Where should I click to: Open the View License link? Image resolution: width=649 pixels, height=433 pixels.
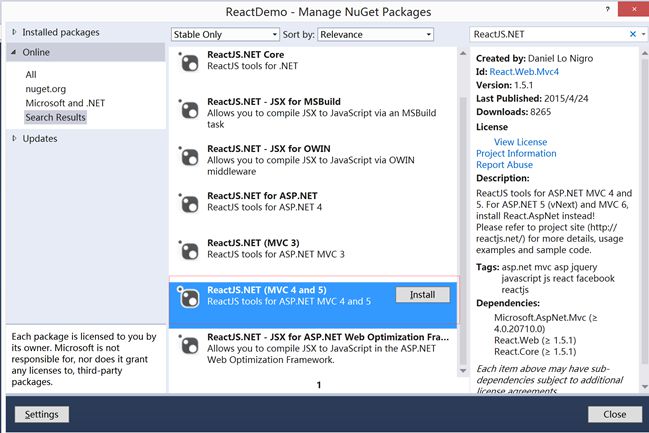tap(520, 142)
